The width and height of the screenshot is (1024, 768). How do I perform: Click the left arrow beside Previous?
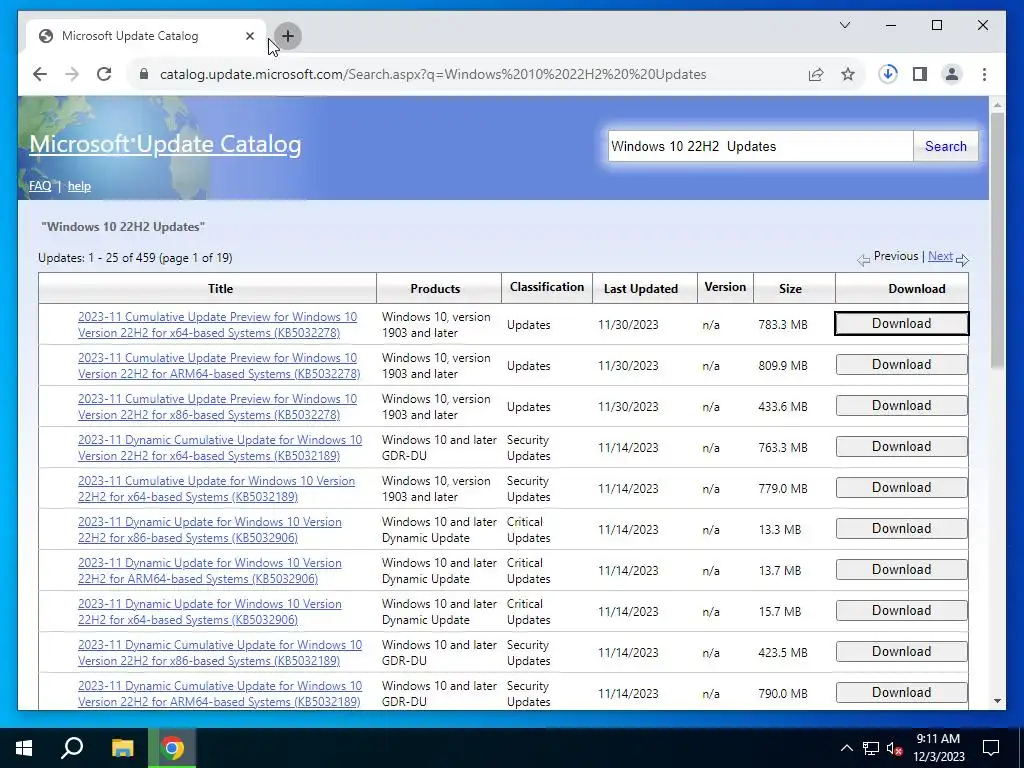click(863, 260)
